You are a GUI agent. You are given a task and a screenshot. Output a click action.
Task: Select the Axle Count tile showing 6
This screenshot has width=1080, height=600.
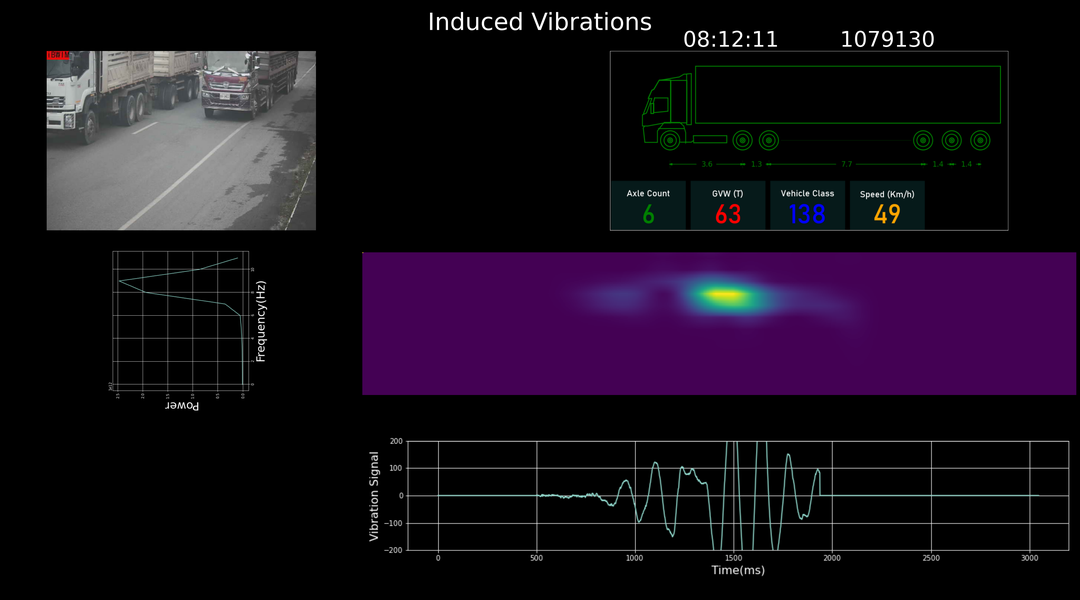click(x=648, y=205)
